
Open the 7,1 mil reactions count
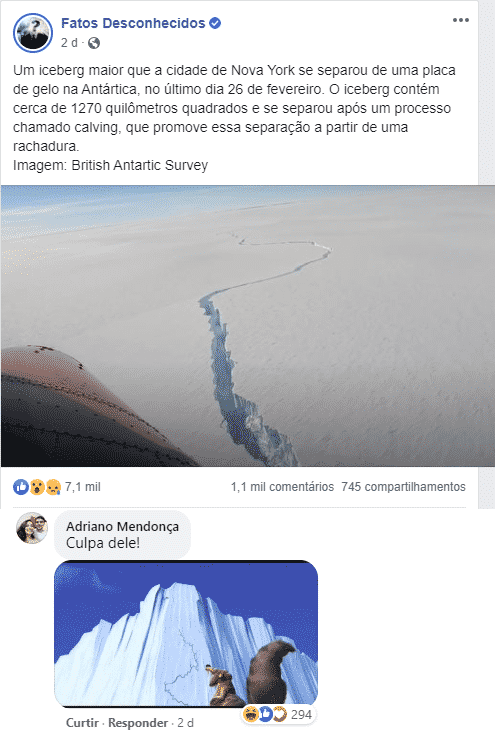83,487
